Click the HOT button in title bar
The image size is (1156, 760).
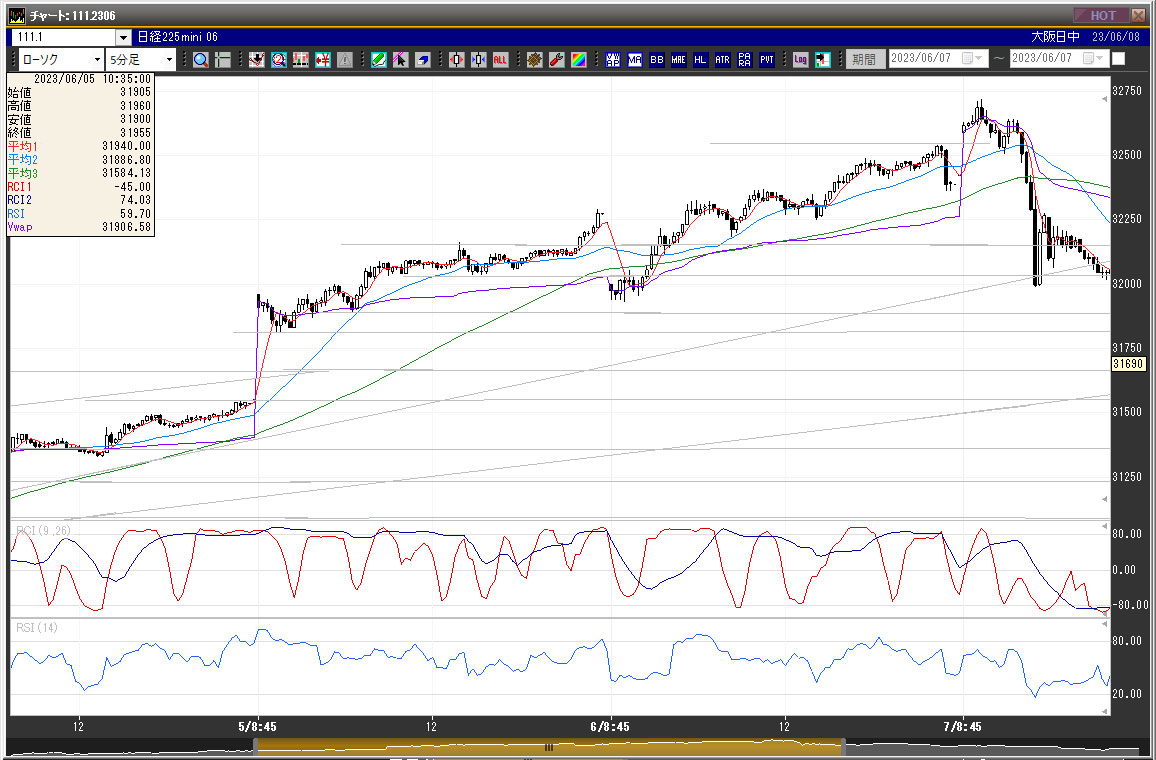1099,15
